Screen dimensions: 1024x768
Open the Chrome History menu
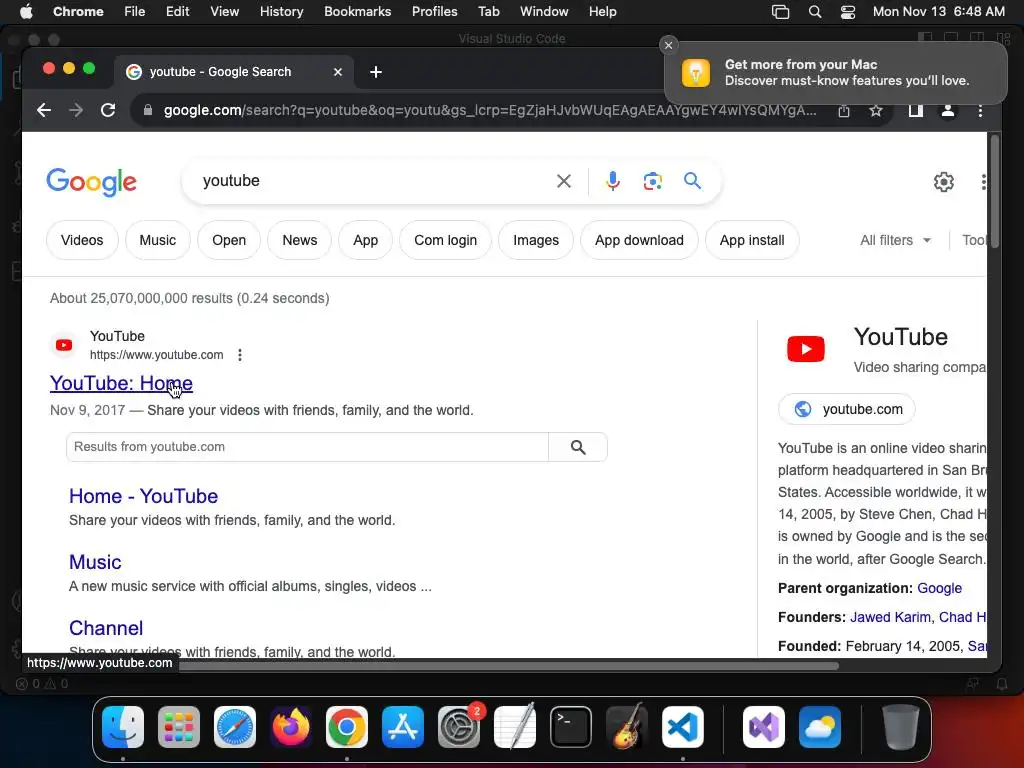[x=281, y=12]
